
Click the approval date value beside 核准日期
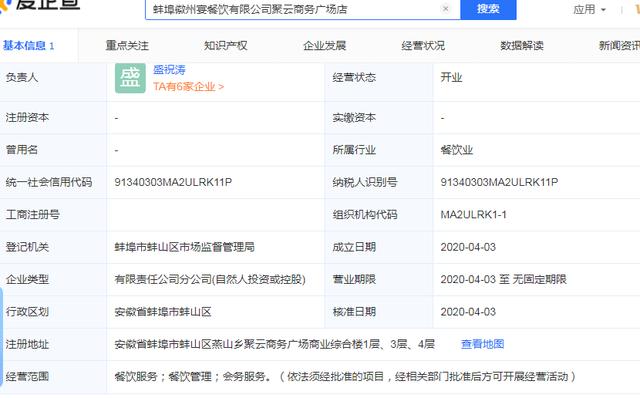[468, 312]
